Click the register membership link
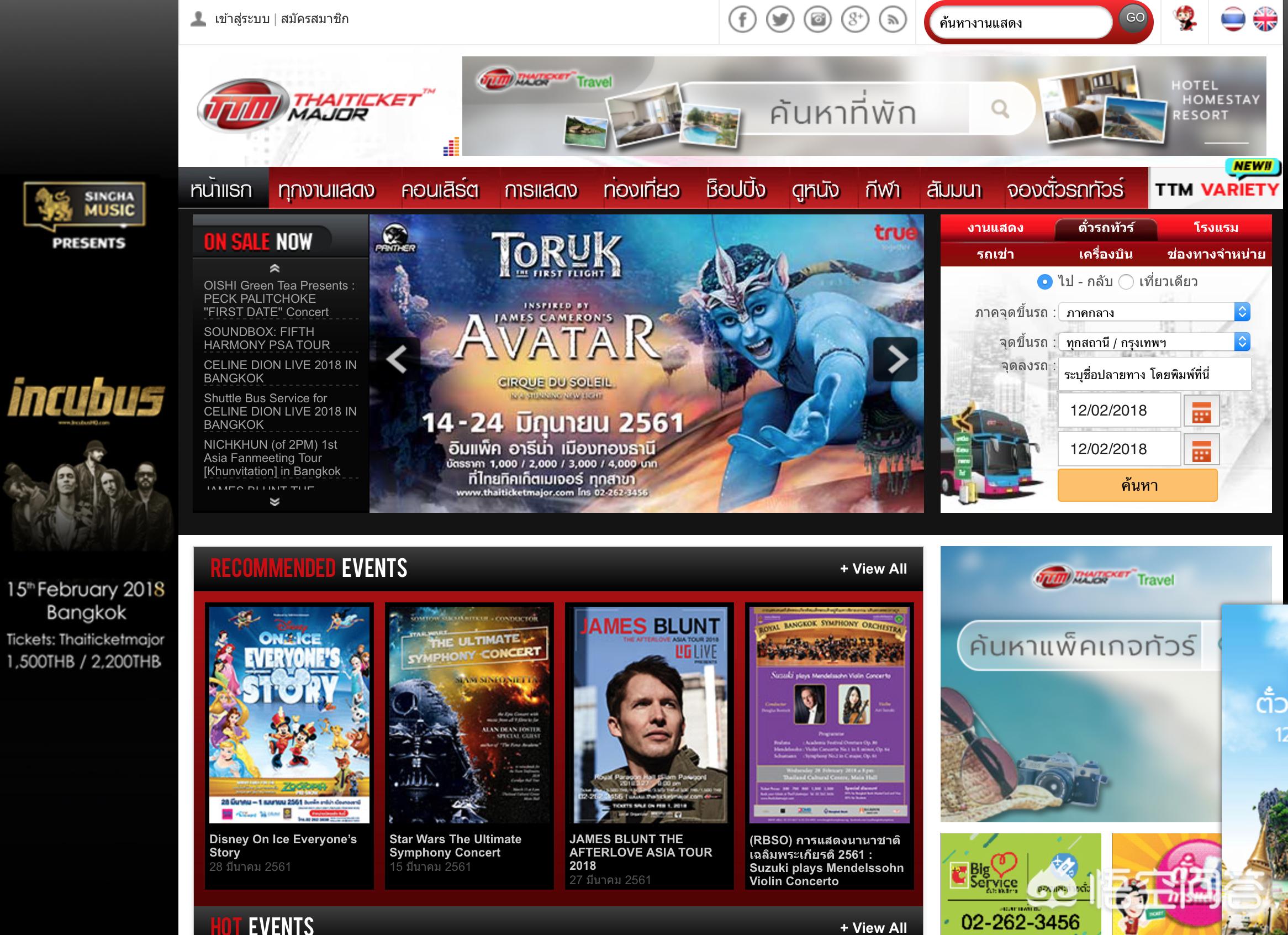Image resolution: width=1288 pixels, height=935 pixels. [315, 19]
